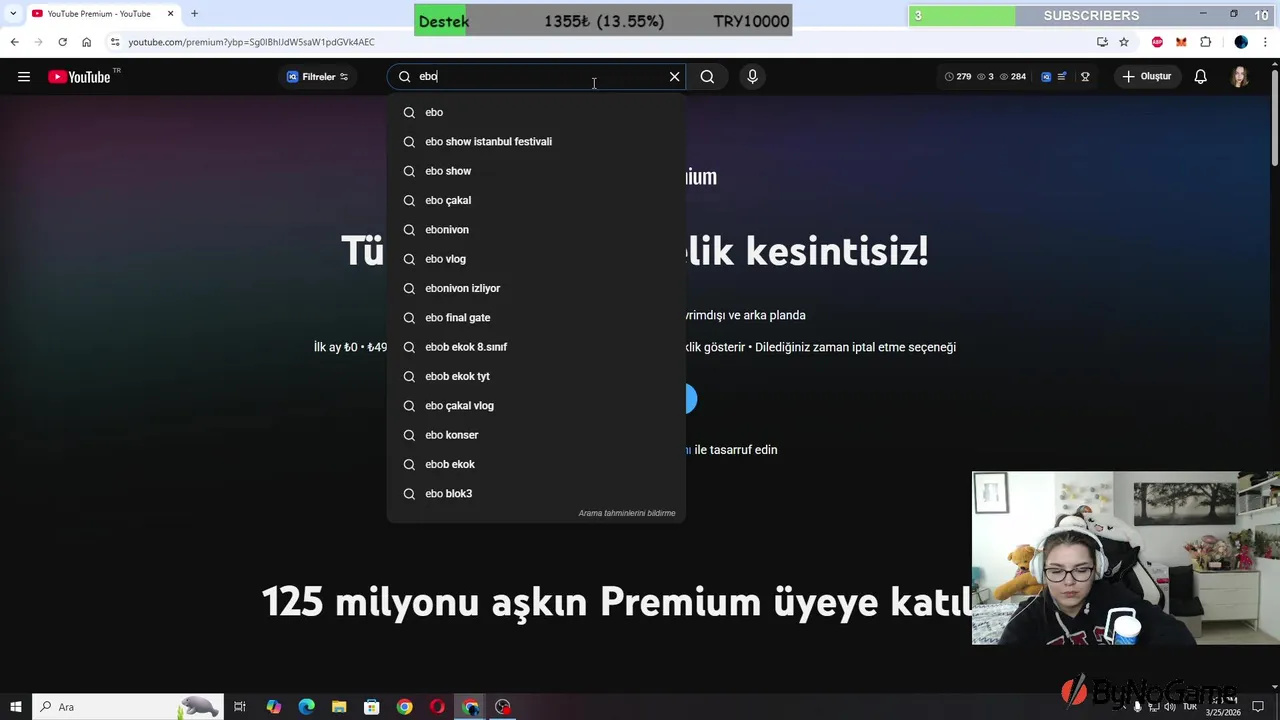Open the Windows Start menu
This screenshot has height=720, width=1280.
coord(16,707)
